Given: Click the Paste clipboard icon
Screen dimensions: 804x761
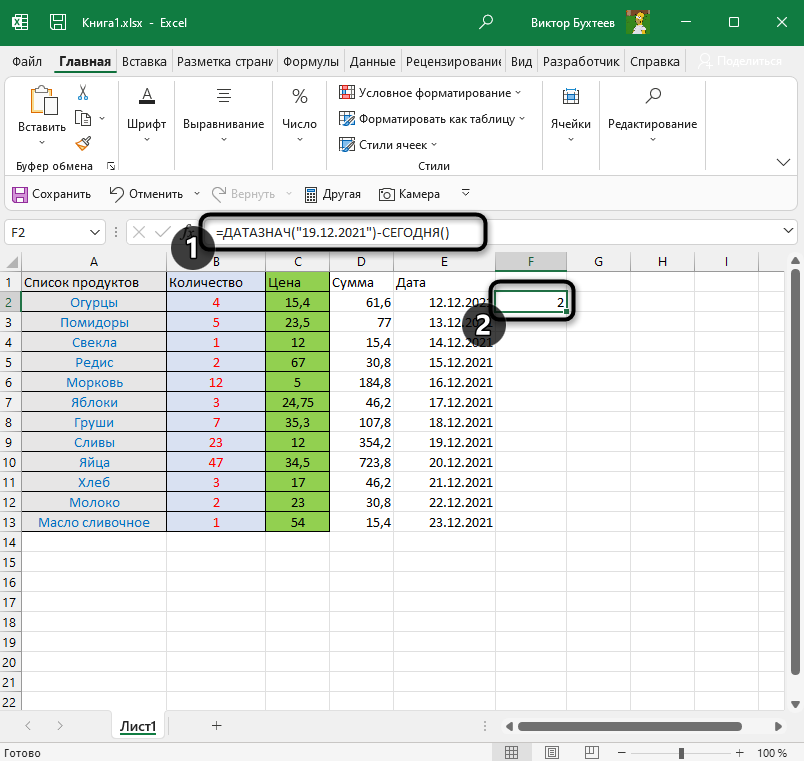Looking at the screenshot, I should 42,101.
